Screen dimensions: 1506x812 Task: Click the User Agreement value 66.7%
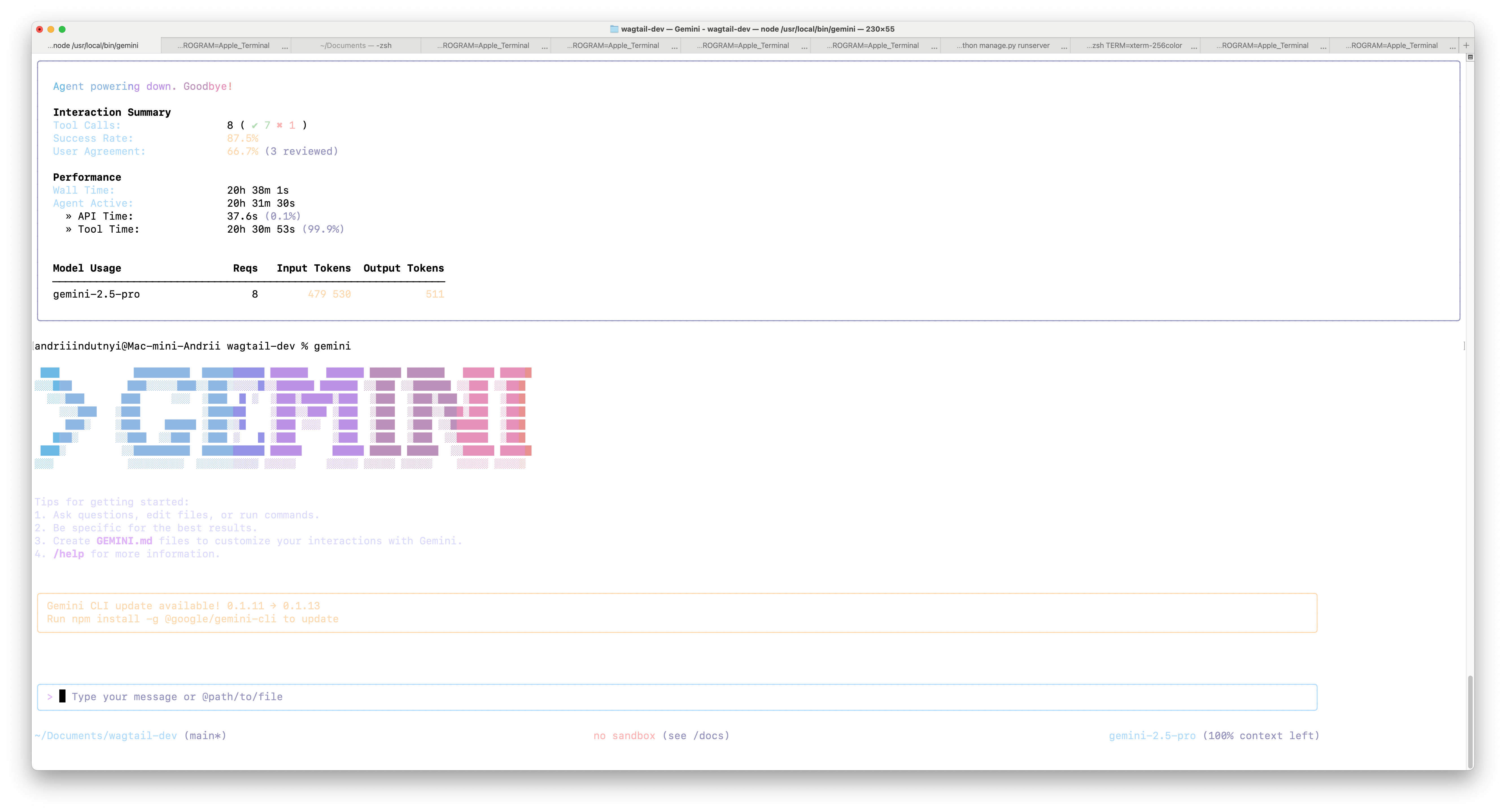click(x=243, y=151)
